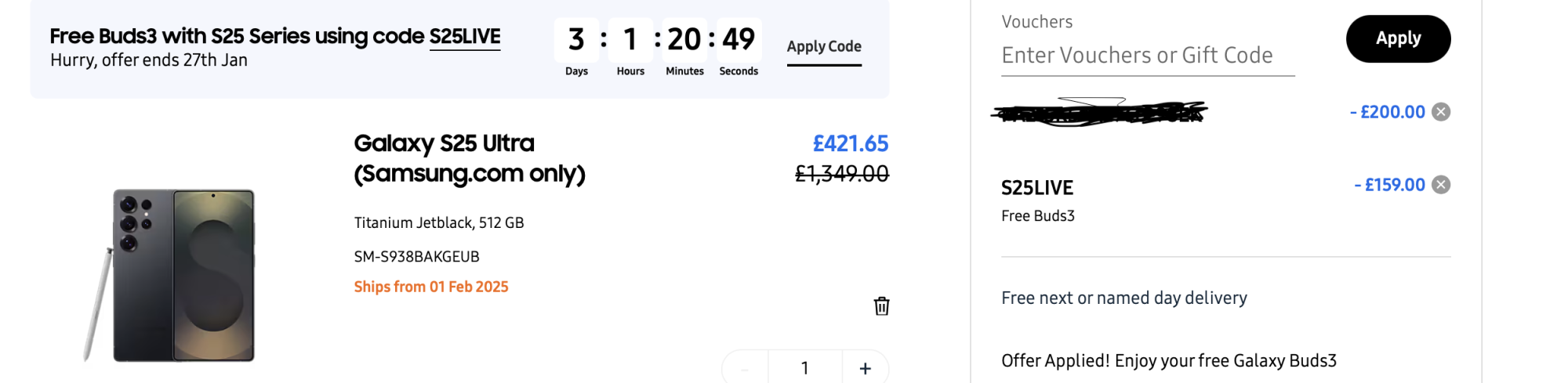Focus the Enter Vouchers or Gift Code field

1147,56
